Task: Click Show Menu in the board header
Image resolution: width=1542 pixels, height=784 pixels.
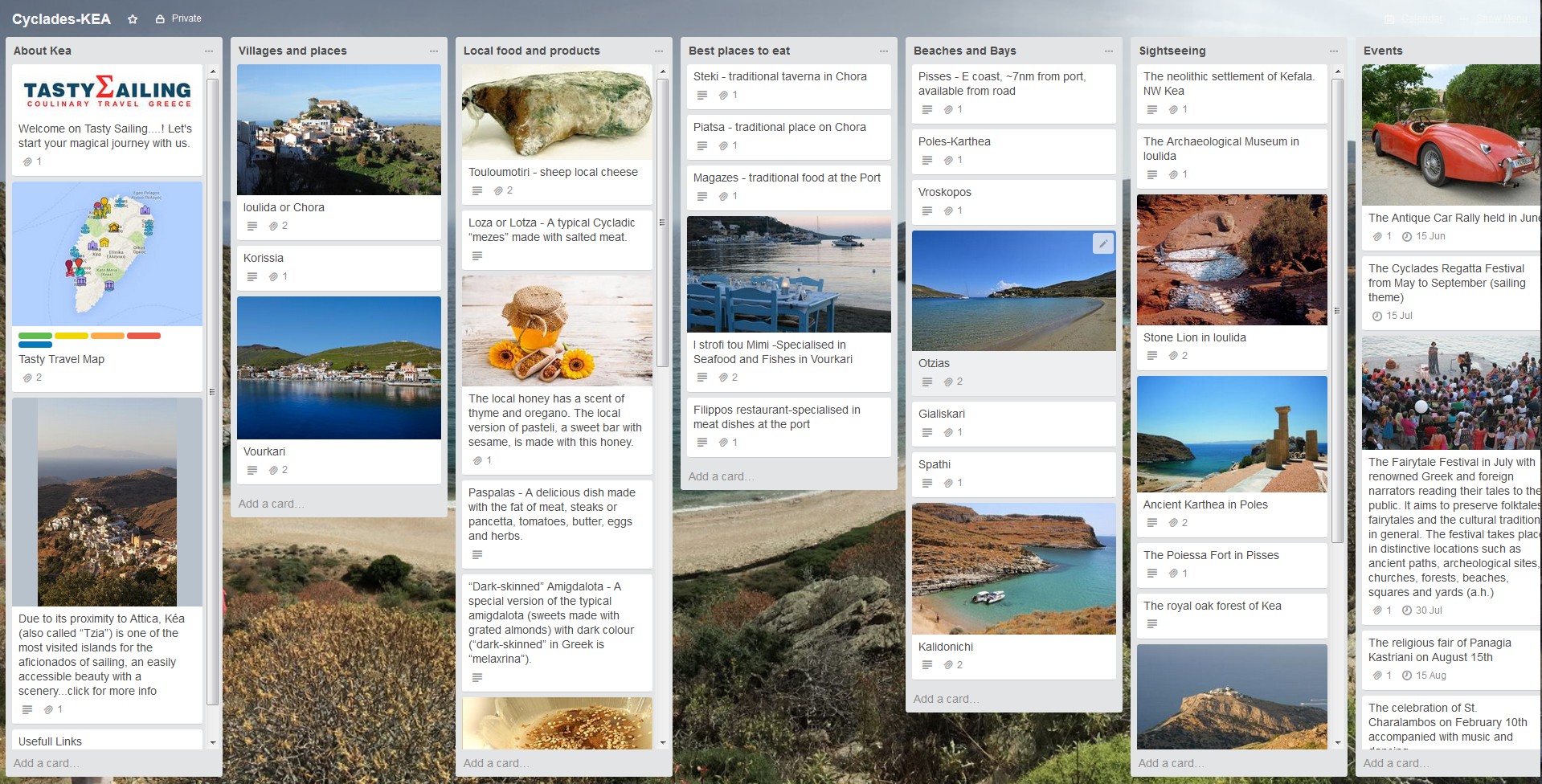Action: (1501, 18)
